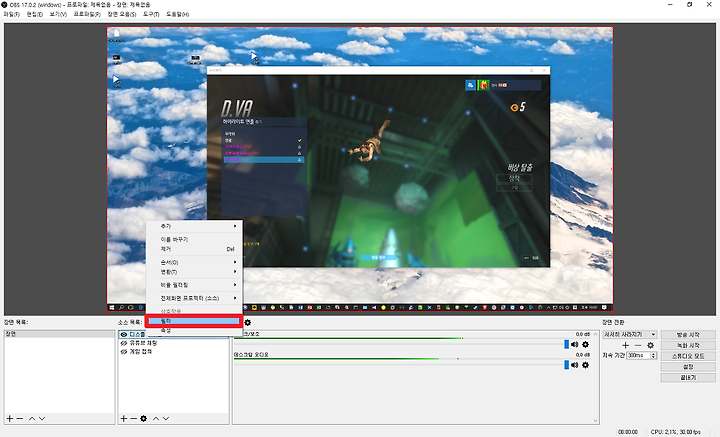Click the mixer scrollbar up arrow

[x=596, y=334]
